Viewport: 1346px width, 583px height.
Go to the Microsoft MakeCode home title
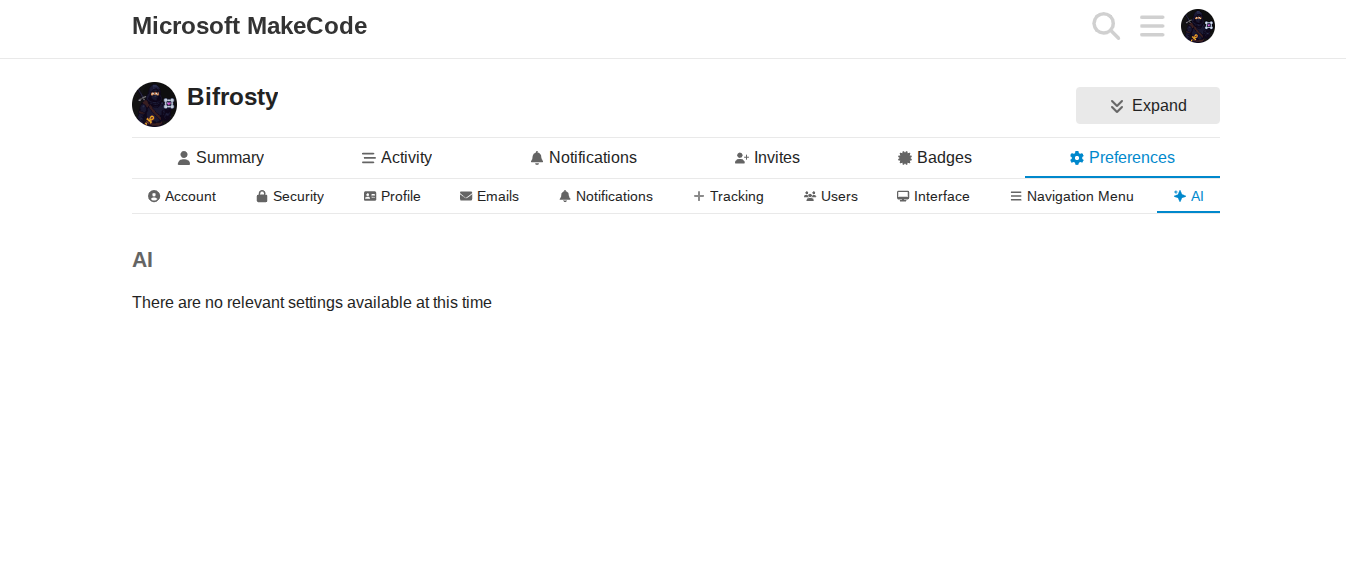point(249,26)
